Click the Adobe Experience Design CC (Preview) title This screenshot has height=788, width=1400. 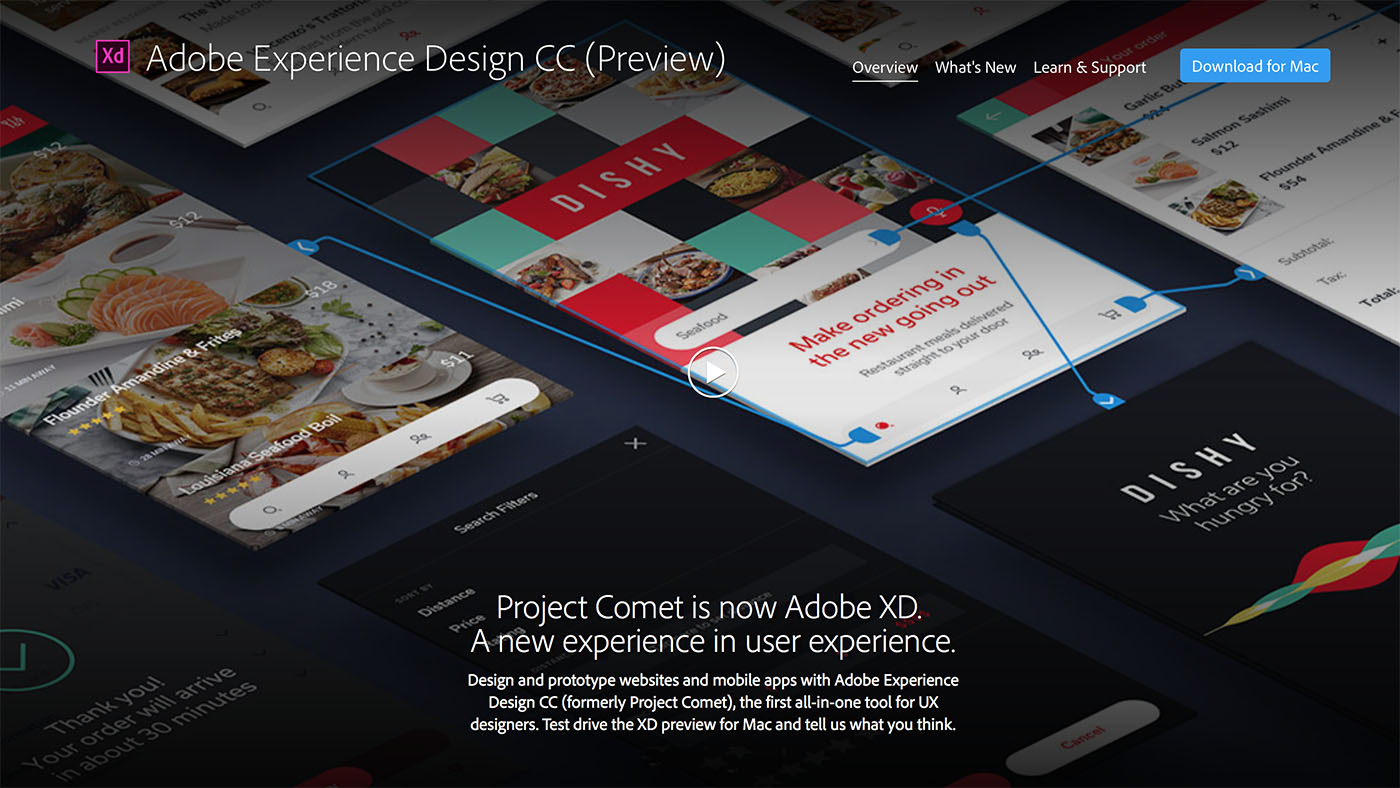tap(436, 58)
